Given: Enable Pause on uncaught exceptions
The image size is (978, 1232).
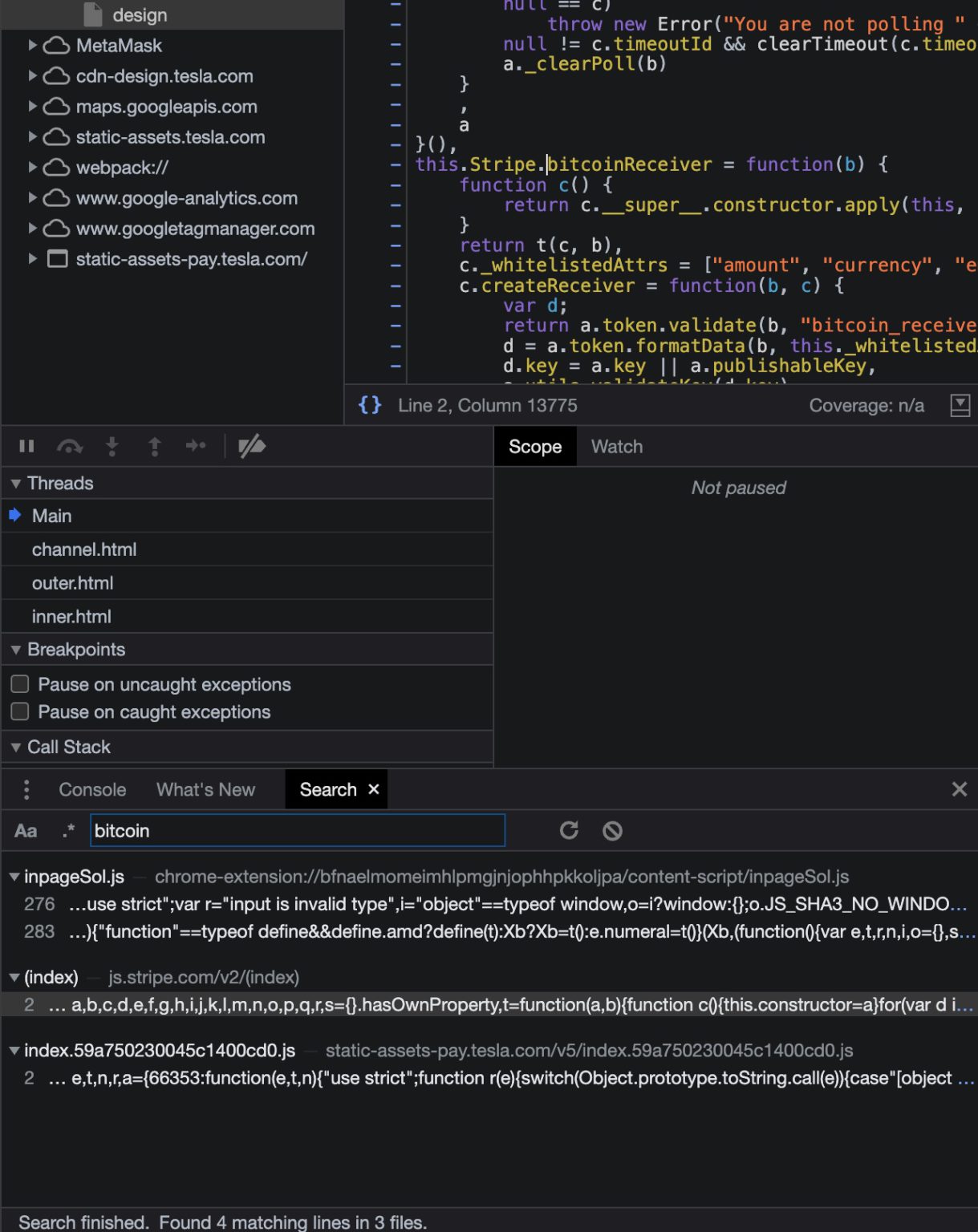Looking at the screenshot, I should [x=20, y=684].
